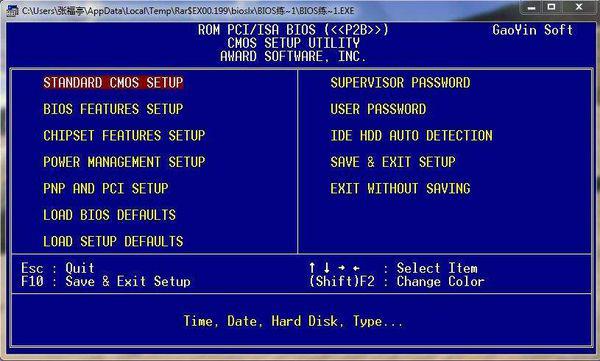Close the BIOS simulator window
The height and width of the screenshot is (361, 600).
(579, 7)
